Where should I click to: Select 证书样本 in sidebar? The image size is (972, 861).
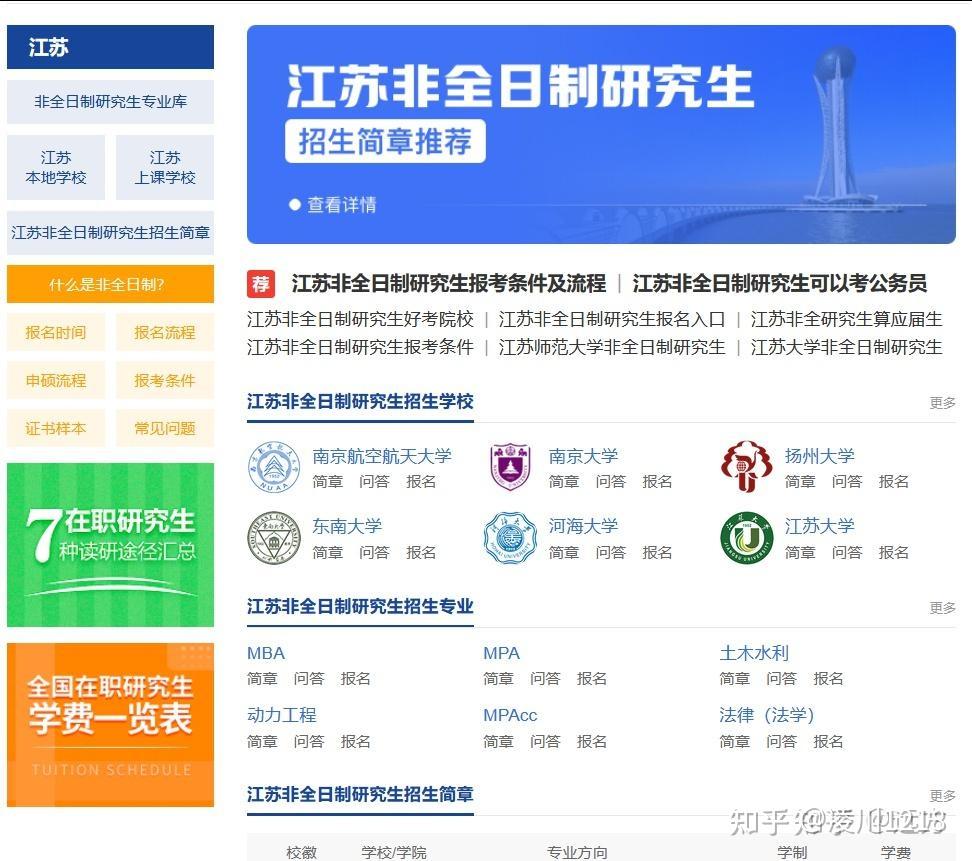[x=56, y=428]
